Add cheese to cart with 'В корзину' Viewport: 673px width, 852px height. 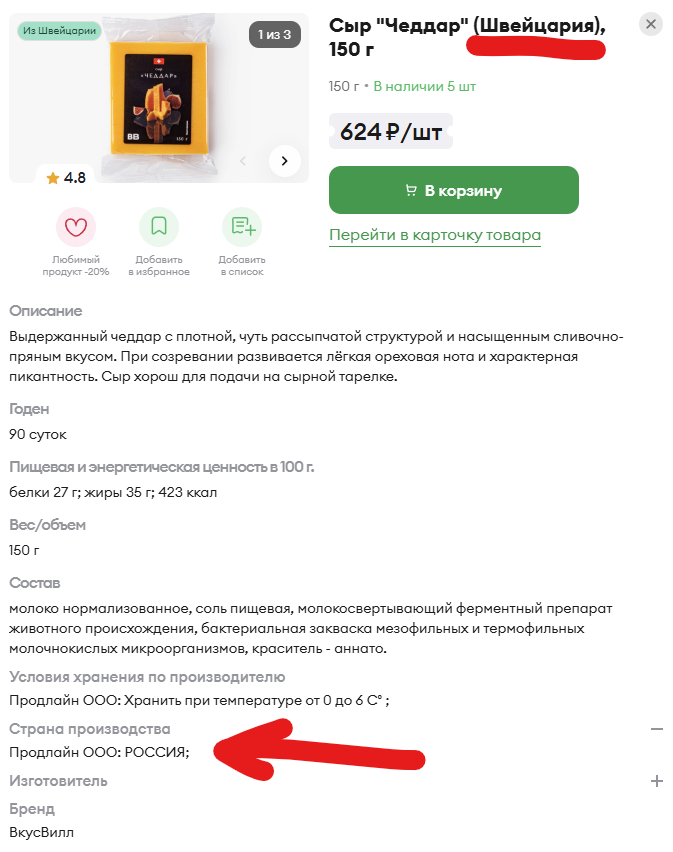454,190
